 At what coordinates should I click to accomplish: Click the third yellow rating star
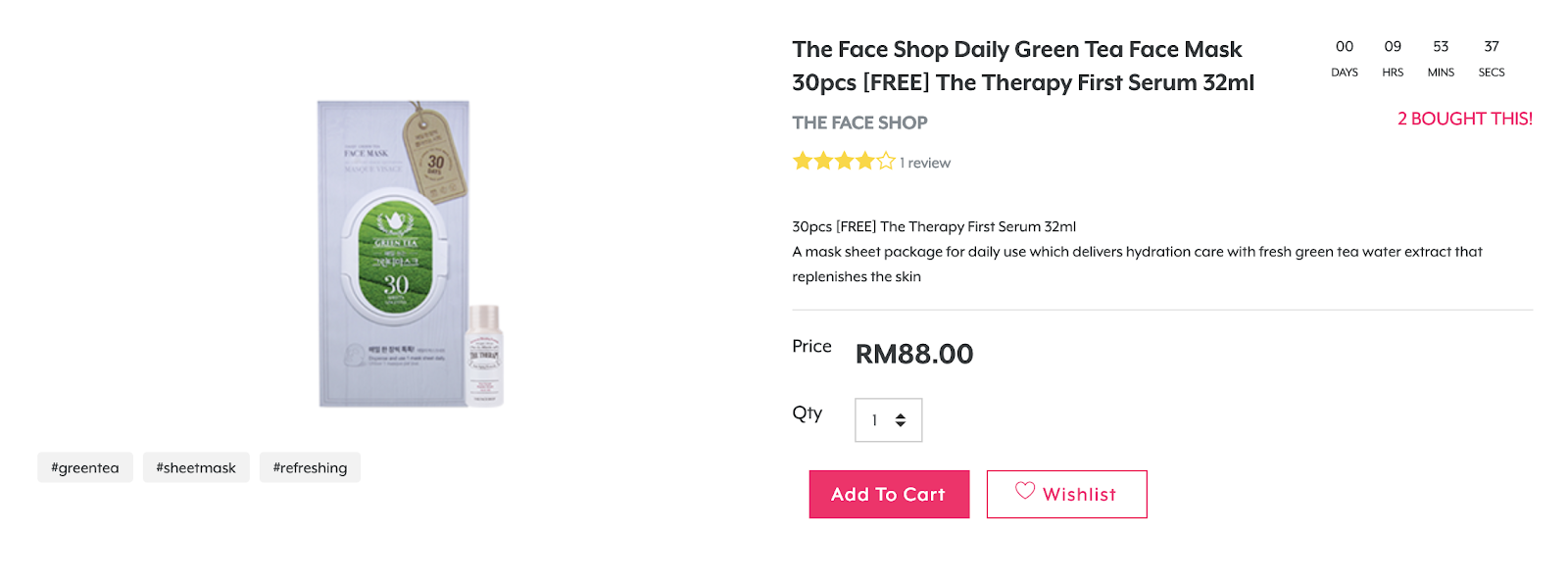click(x=844, y=161)
